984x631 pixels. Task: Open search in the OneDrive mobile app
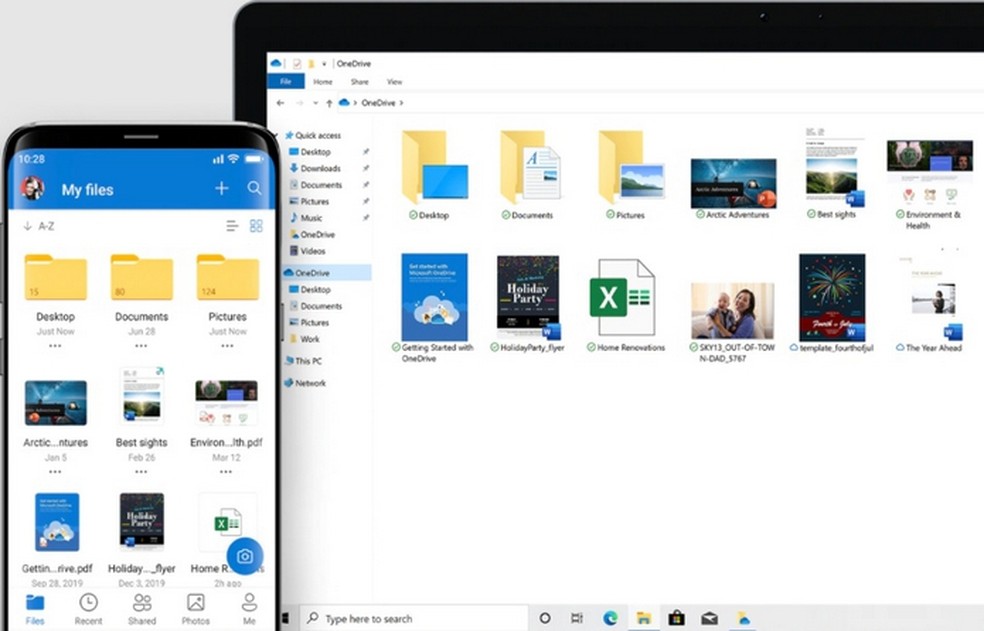254,189
